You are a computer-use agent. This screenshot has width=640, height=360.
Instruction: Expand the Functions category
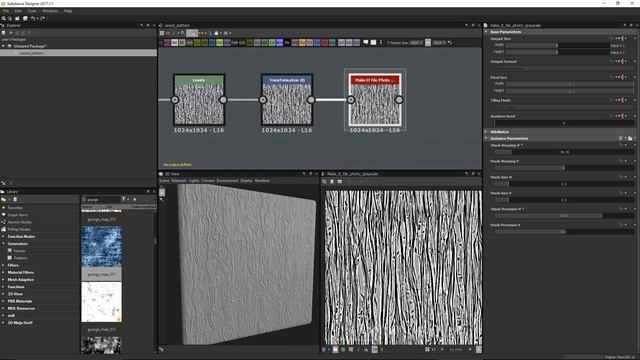4,287
